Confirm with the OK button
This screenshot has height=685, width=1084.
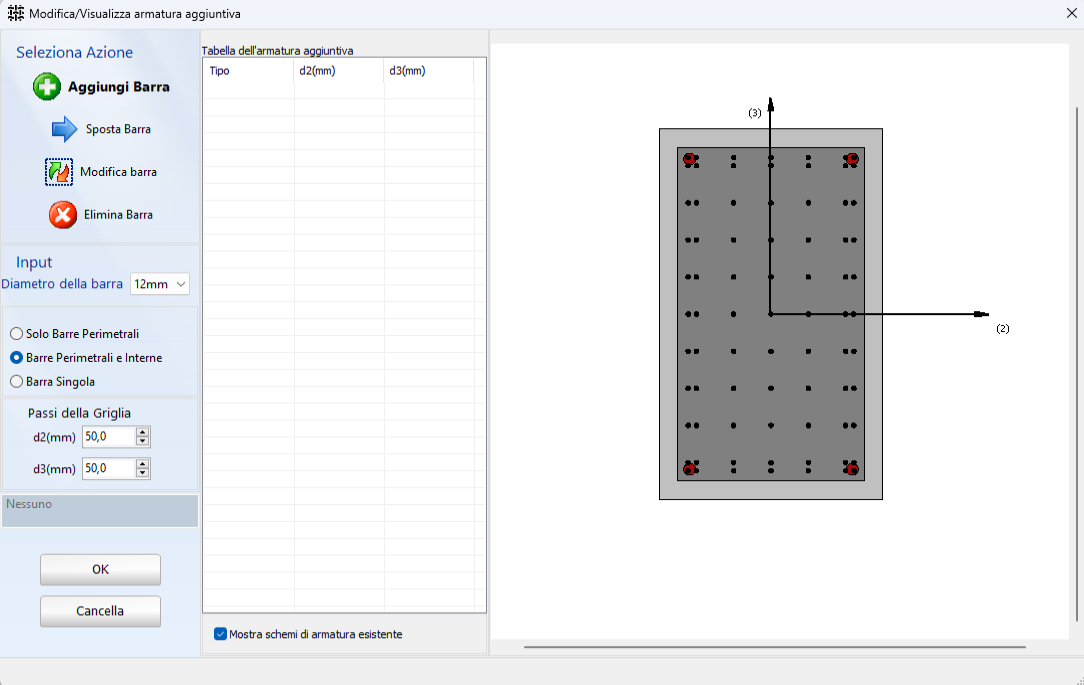point(100,570)
